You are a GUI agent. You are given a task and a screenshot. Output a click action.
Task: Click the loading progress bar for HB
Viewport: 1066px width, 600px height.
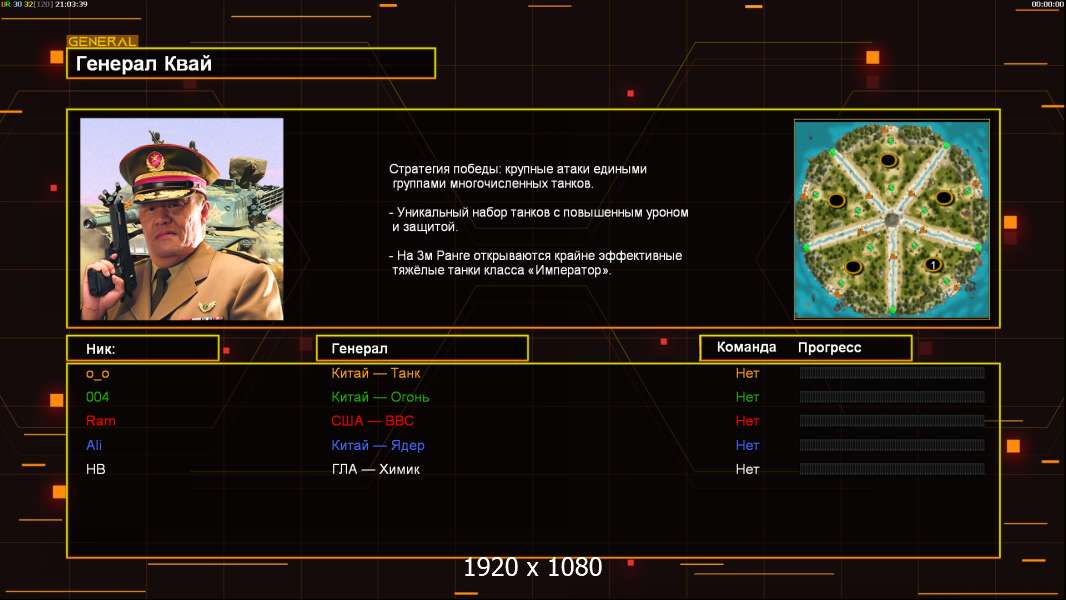coord(892,469)
